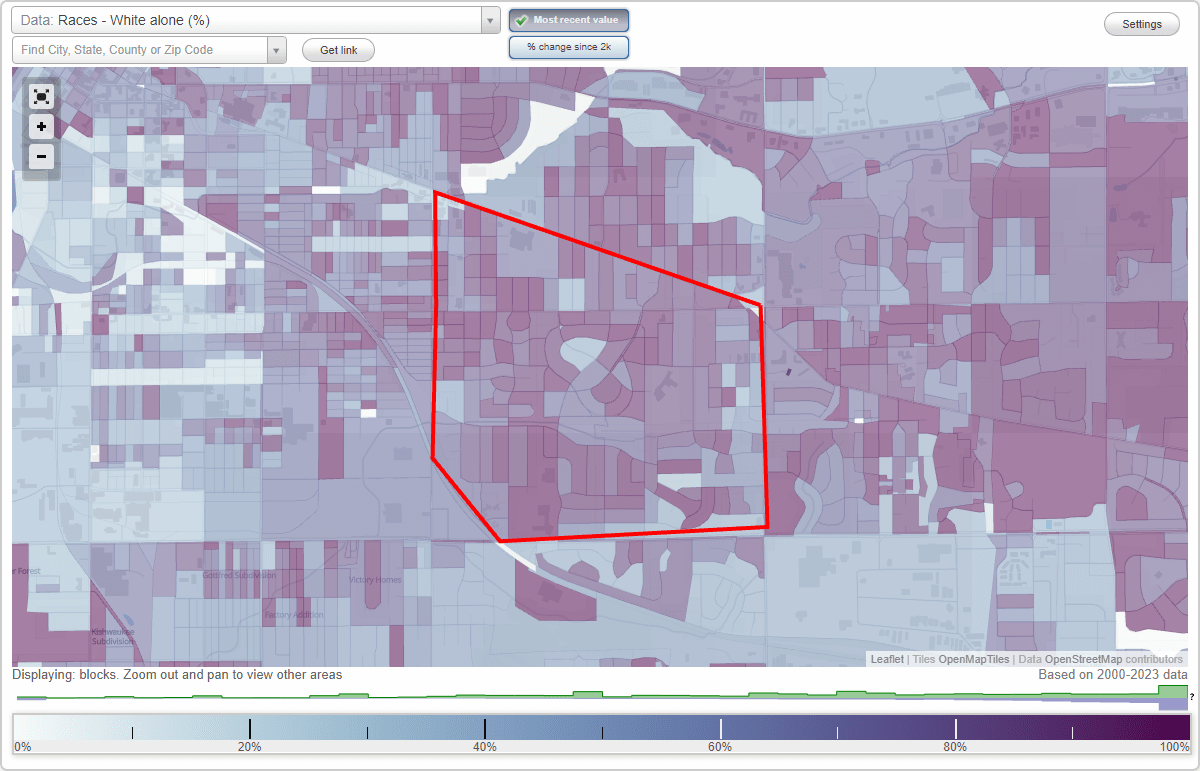Viewport: 1200px width, 771px height.
Task: Zoom in with the plus button
Action: point(41,127)
